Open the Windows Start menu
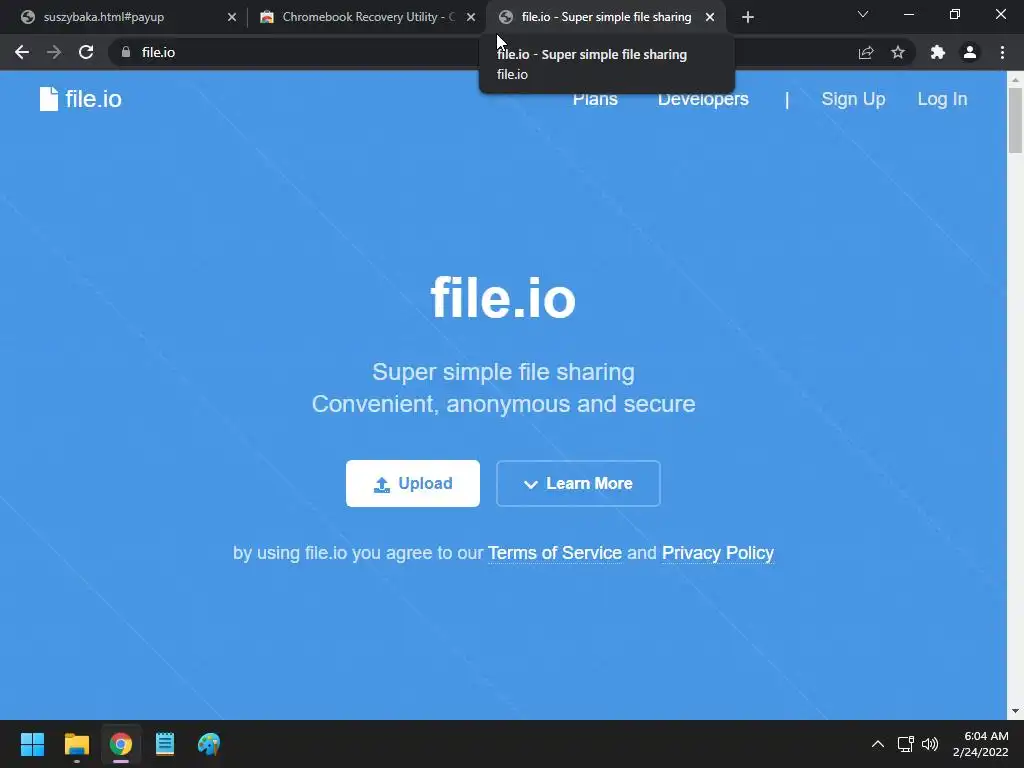Viewport: 1024px width, 768px height. (32, 744)
